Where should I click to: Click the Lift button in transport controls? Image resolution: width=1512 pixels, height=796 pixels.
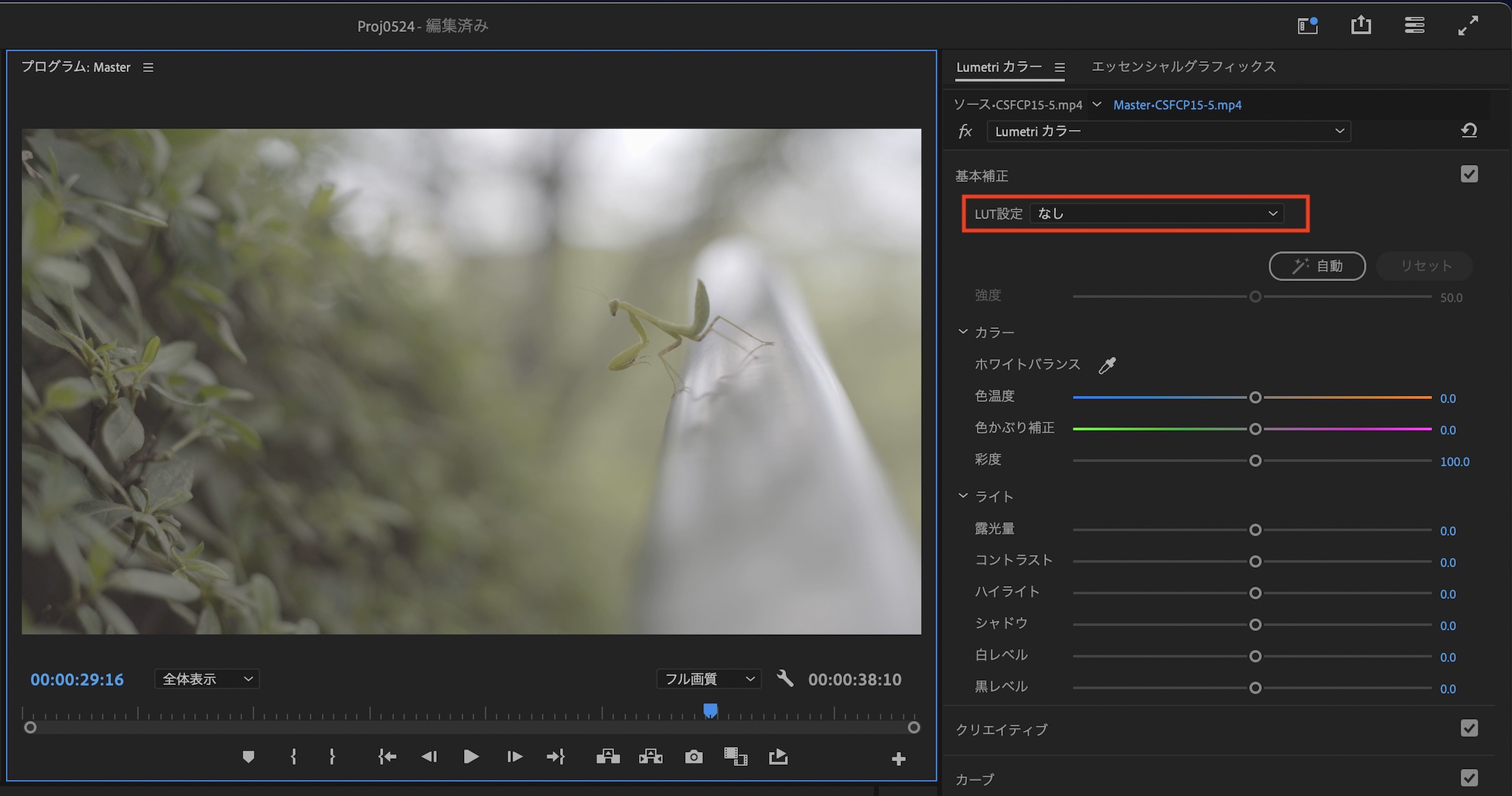click(x=608, y=757)
